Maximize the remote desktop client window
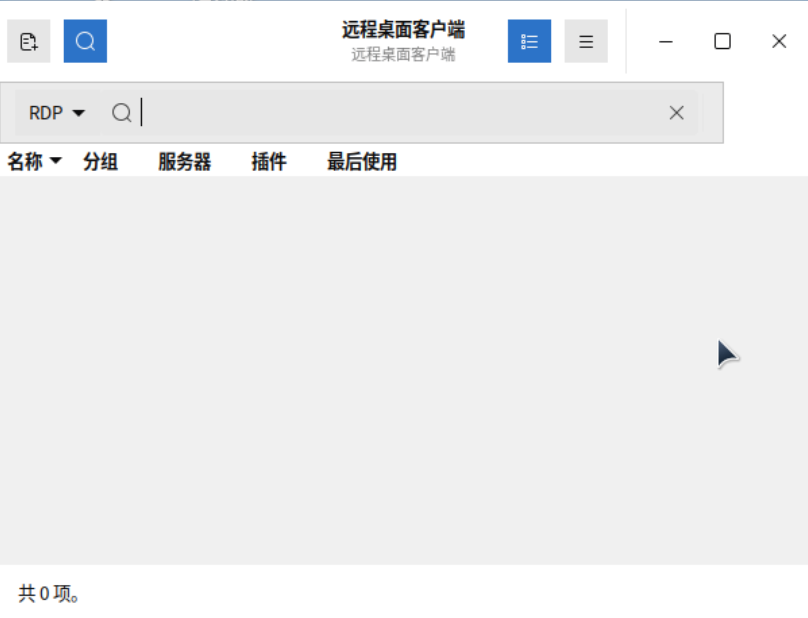Image resolution: width=808 pixels, height=618 pixels. [x=722, y=41]
